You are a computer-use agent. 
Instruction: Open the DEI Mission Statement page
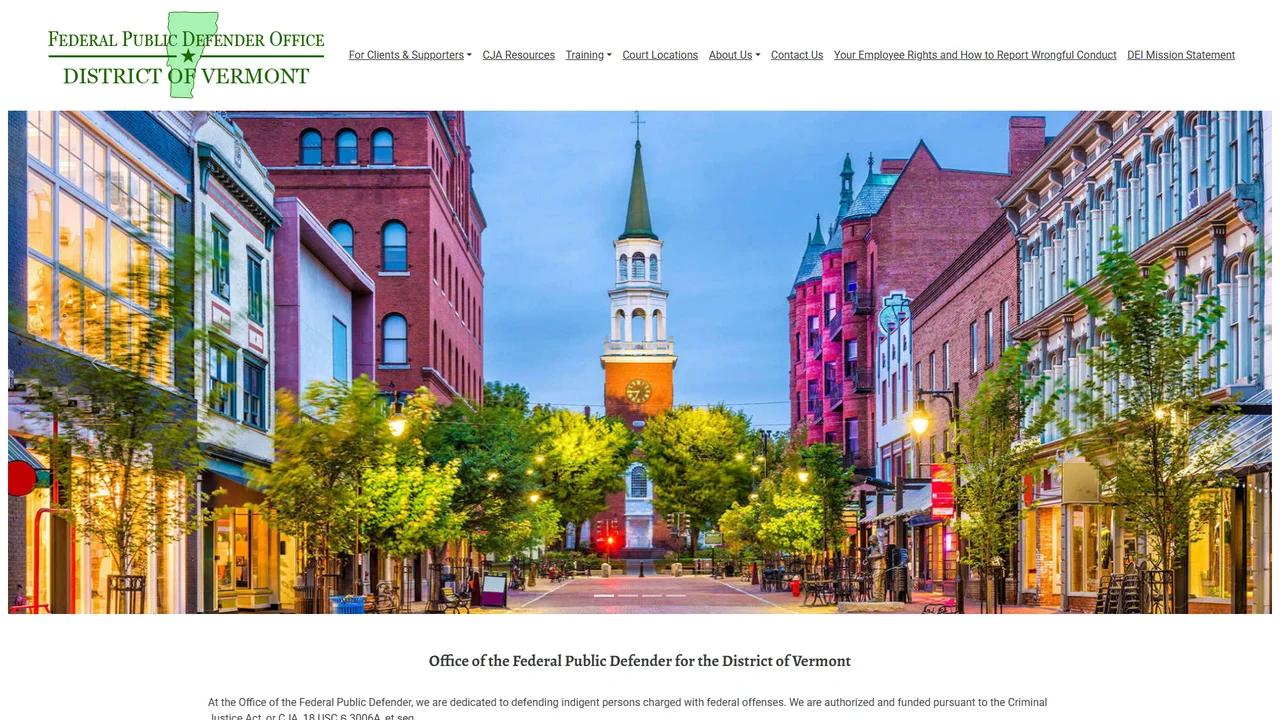(x=1181, y=55)
